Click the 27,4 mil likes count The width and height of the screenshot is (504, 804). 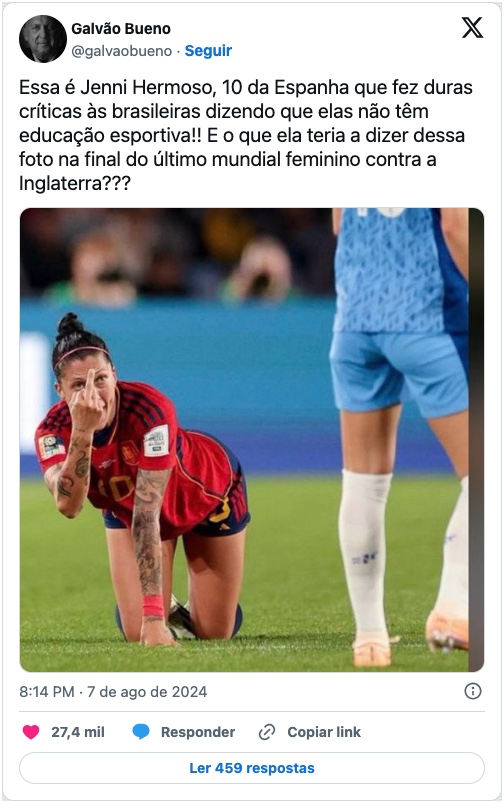point(78,732)
